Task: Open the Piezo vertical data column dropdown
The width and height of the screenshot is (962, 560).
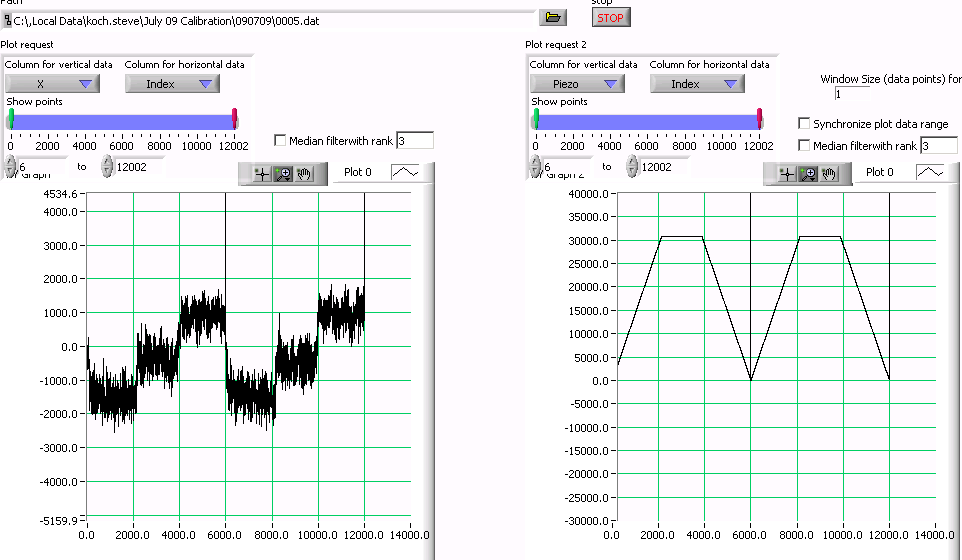Action: (x=577, y=84)
